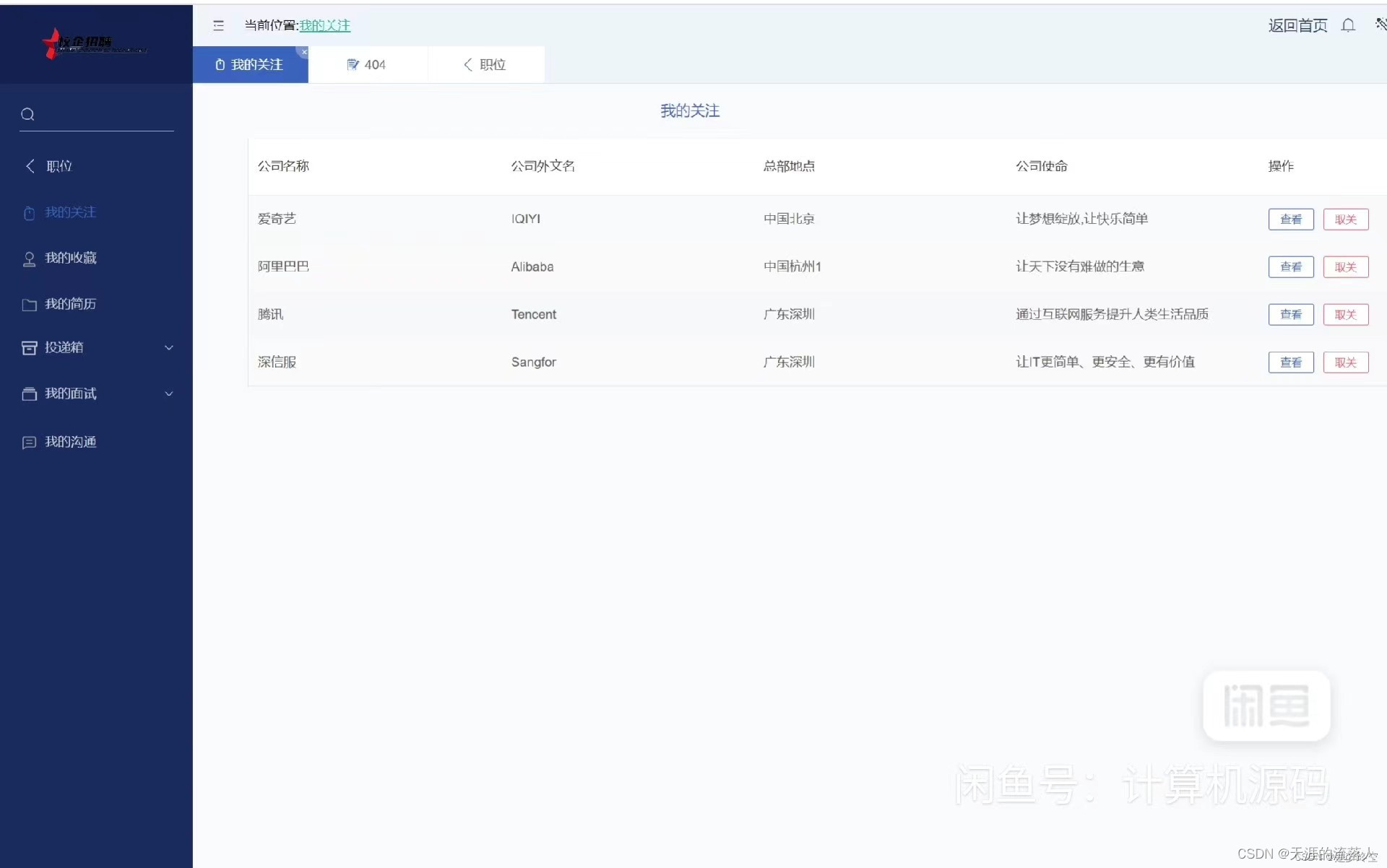This screenshot has width=1387, height=868.
Task: Switch to the 职位 tab
Action: (x=485, y=64)
